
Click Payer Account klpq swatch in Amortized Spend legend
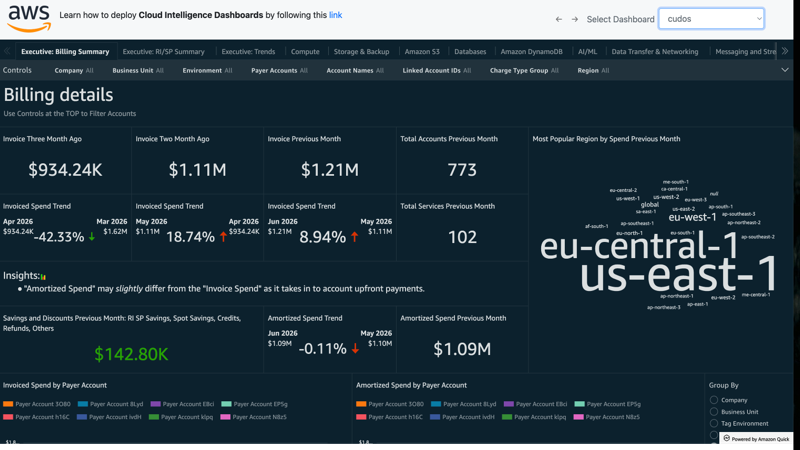point(507,417)
